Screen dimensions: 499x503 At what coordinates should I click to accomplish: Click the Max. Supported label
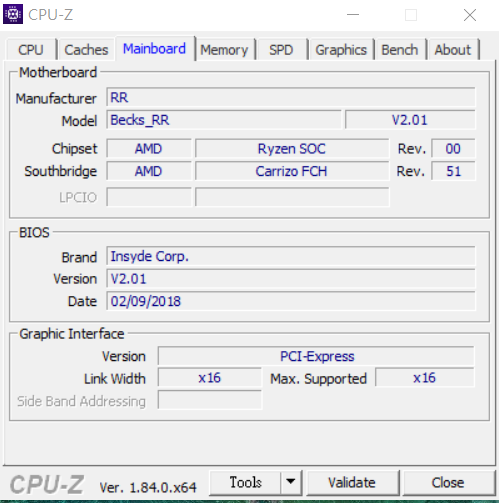click(318, 379)
